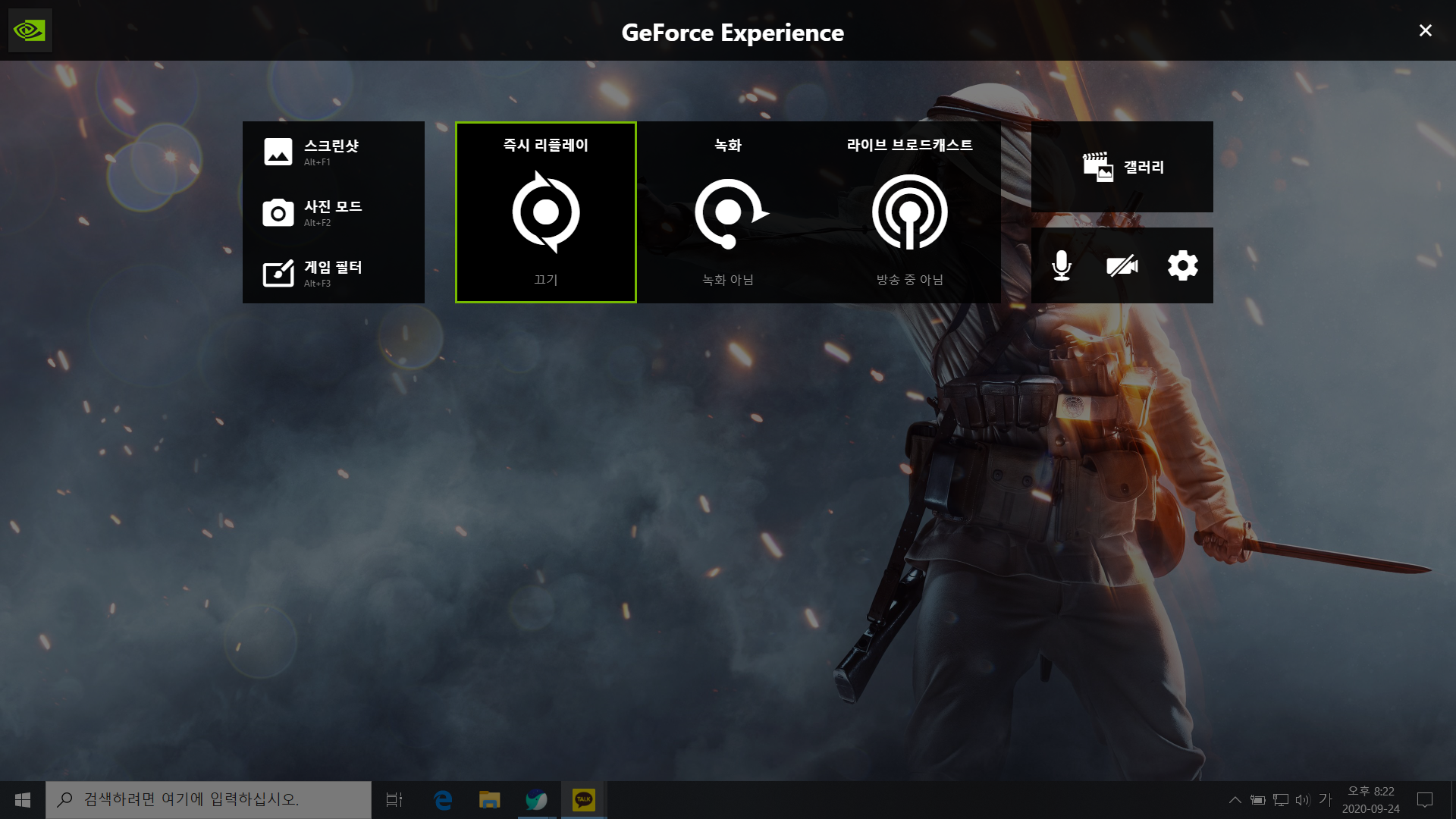The image size is (1456, 819).
Task: Toggle the microphone on or off
Action: point(1062,265)
